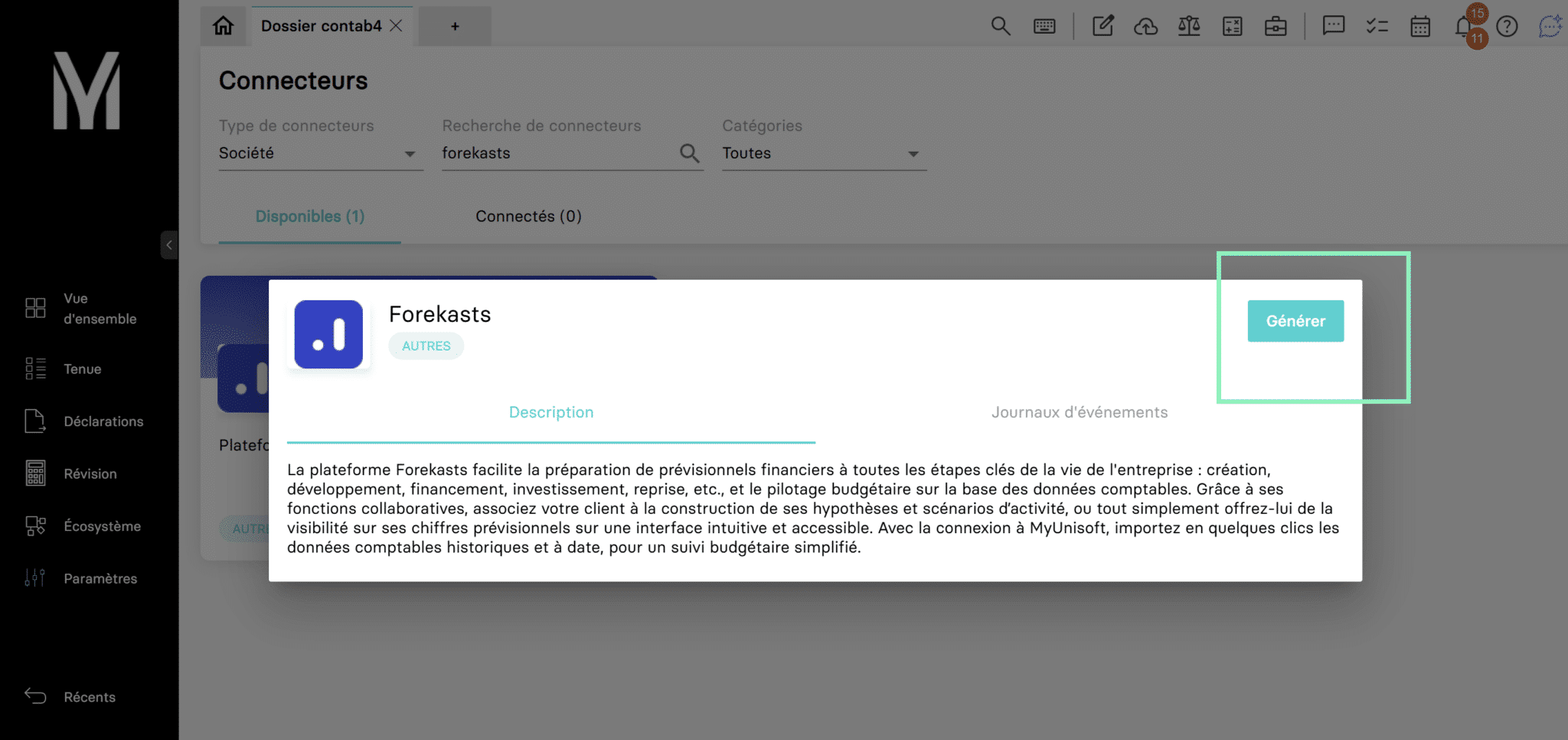Screen dimensions: 1568x740
Task: Select the Dossier contab4 tab
Action: [x=321, y=26]
